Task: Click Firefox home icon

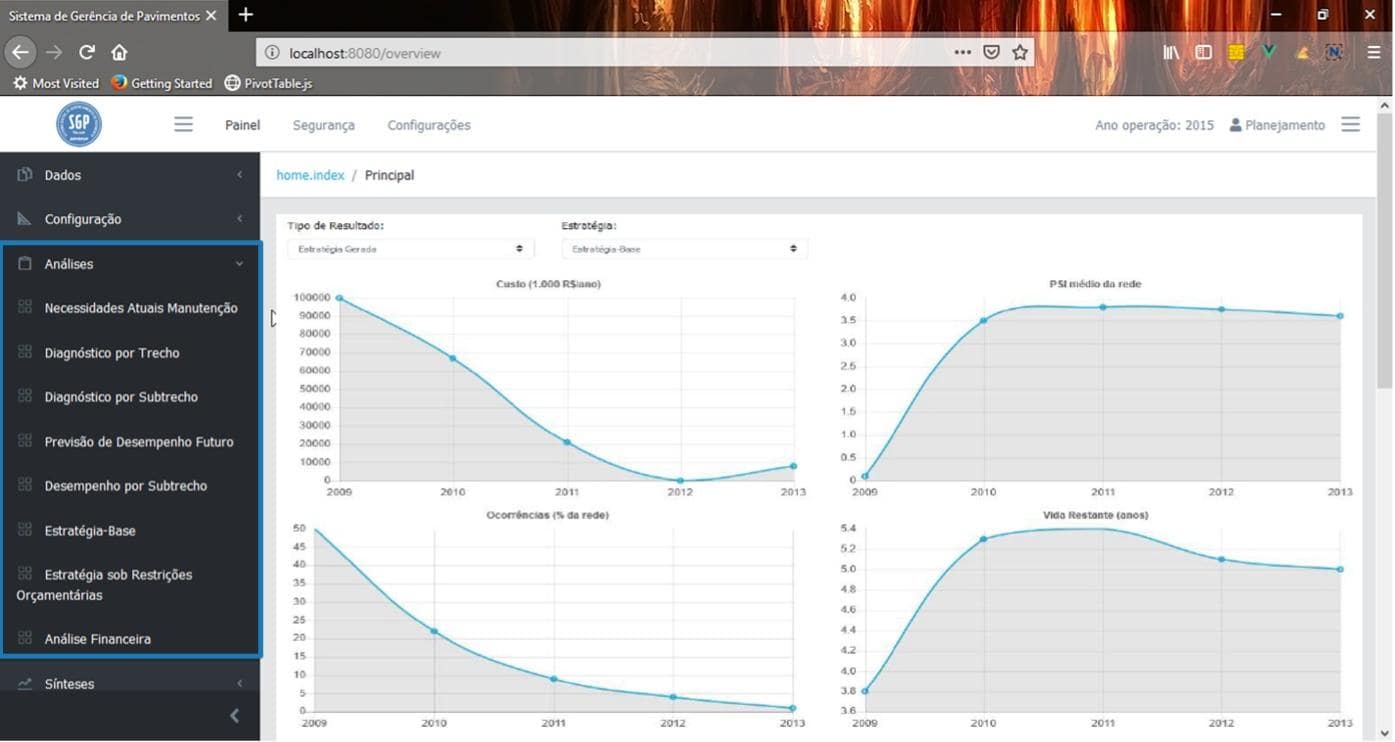Action: (119, 52)
